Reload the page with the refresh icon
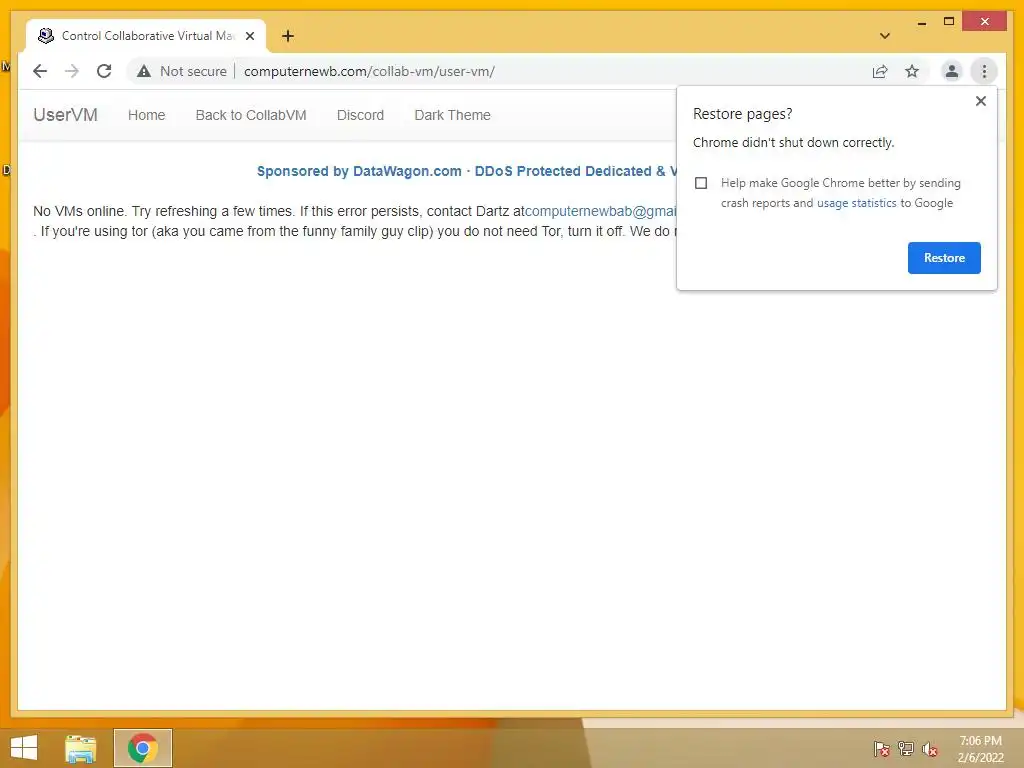The image size is (1024, 768). (x=104, y=71)
